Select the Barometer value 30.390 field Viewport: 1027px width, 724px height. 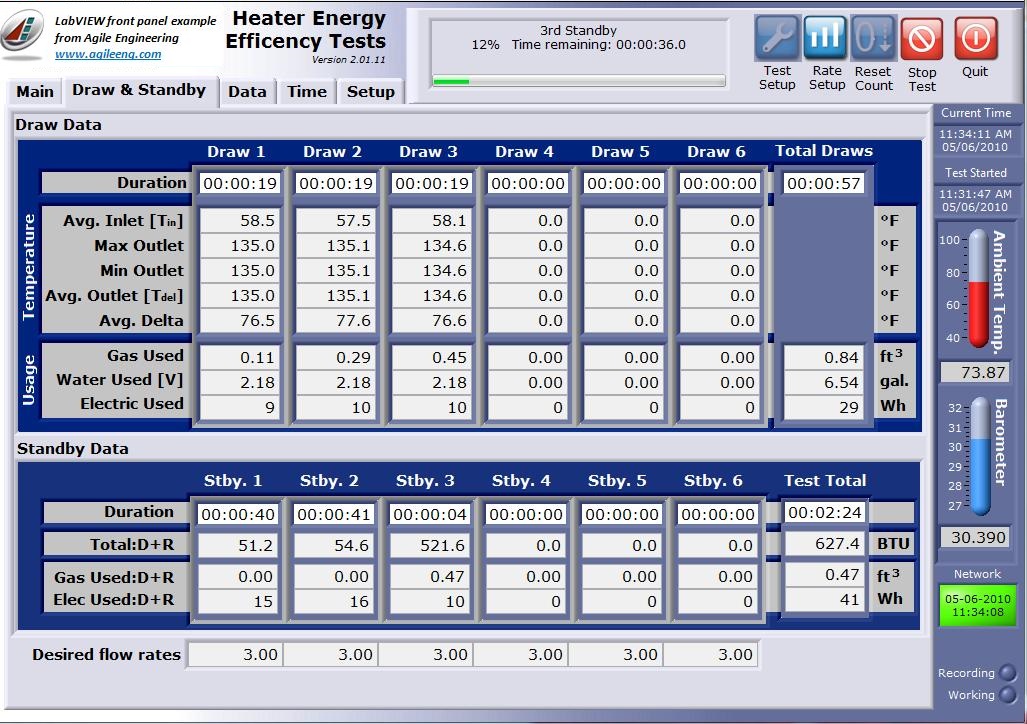pos(974,538)
